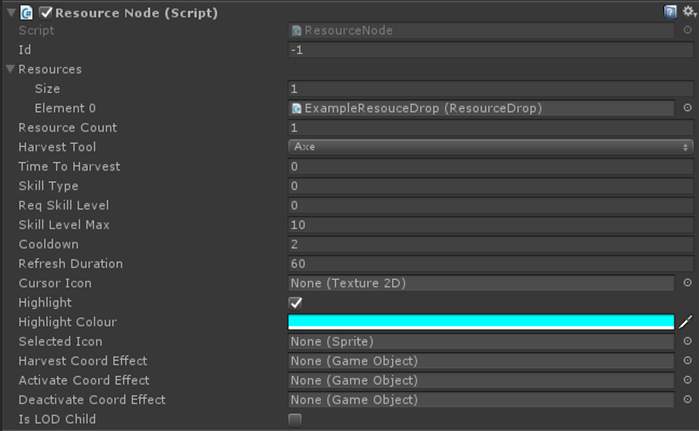Collapse the Resources array foldout
699x431 pixels.
point(10,70)
